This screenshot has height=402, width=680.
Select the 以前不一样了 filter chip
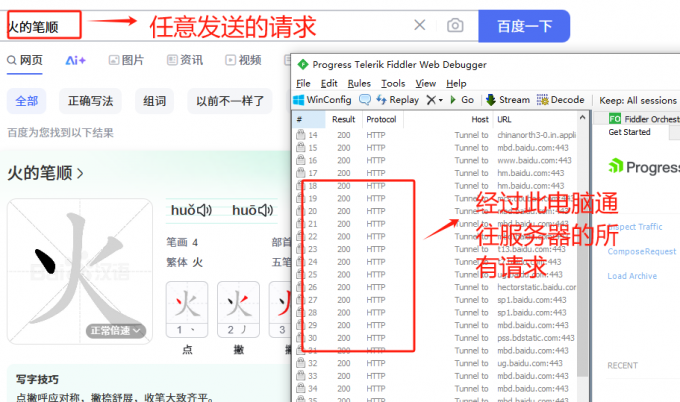coord(230,101)
